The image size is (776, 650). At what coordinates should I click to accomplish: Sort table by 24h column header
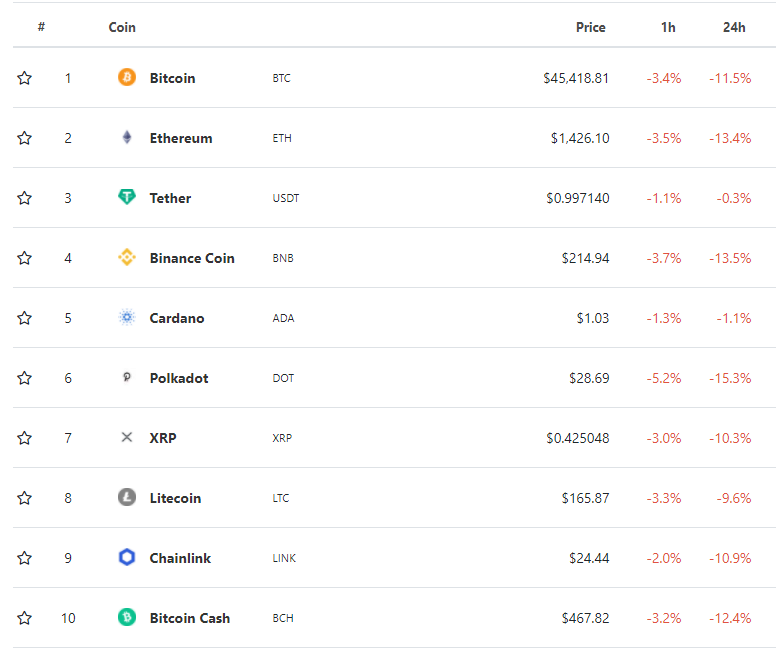coord(734,27)
